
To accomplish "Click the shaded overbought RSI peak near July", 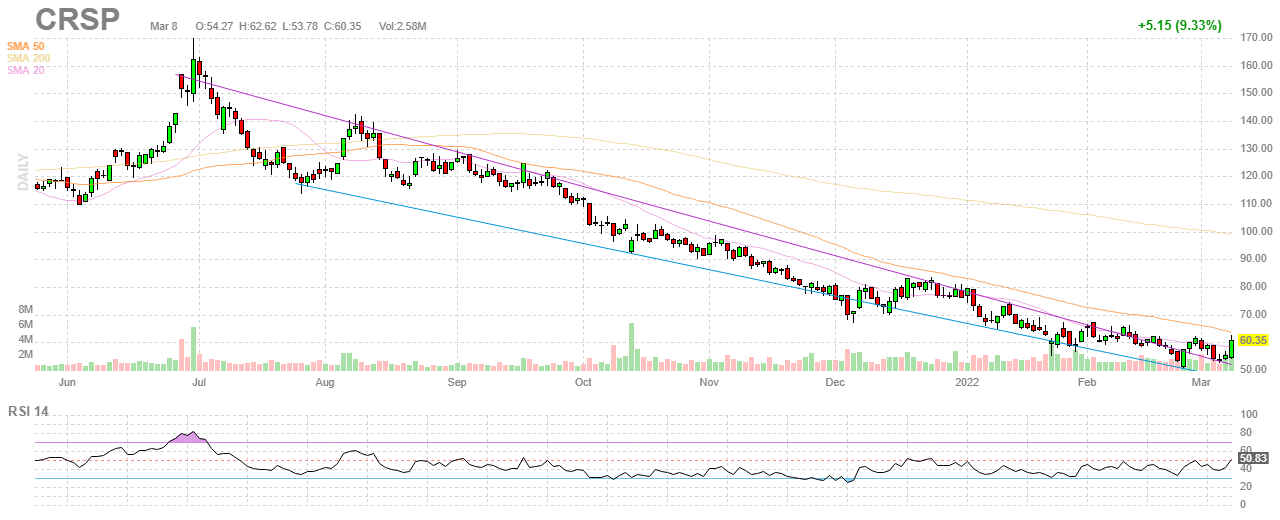I will (x=188, y=437).
